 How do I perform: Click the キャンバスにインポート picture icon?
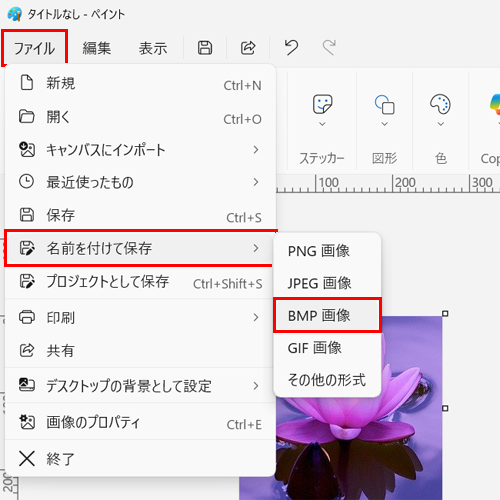pos(27,149)
